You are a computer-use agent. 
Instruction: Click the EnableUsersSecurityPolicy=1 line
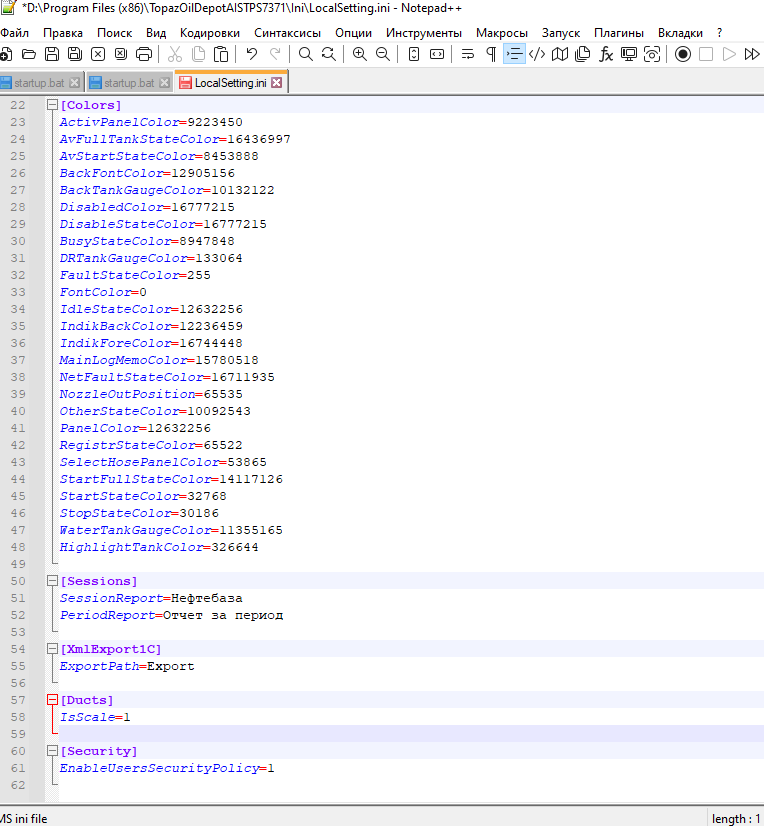pos(166,768)
